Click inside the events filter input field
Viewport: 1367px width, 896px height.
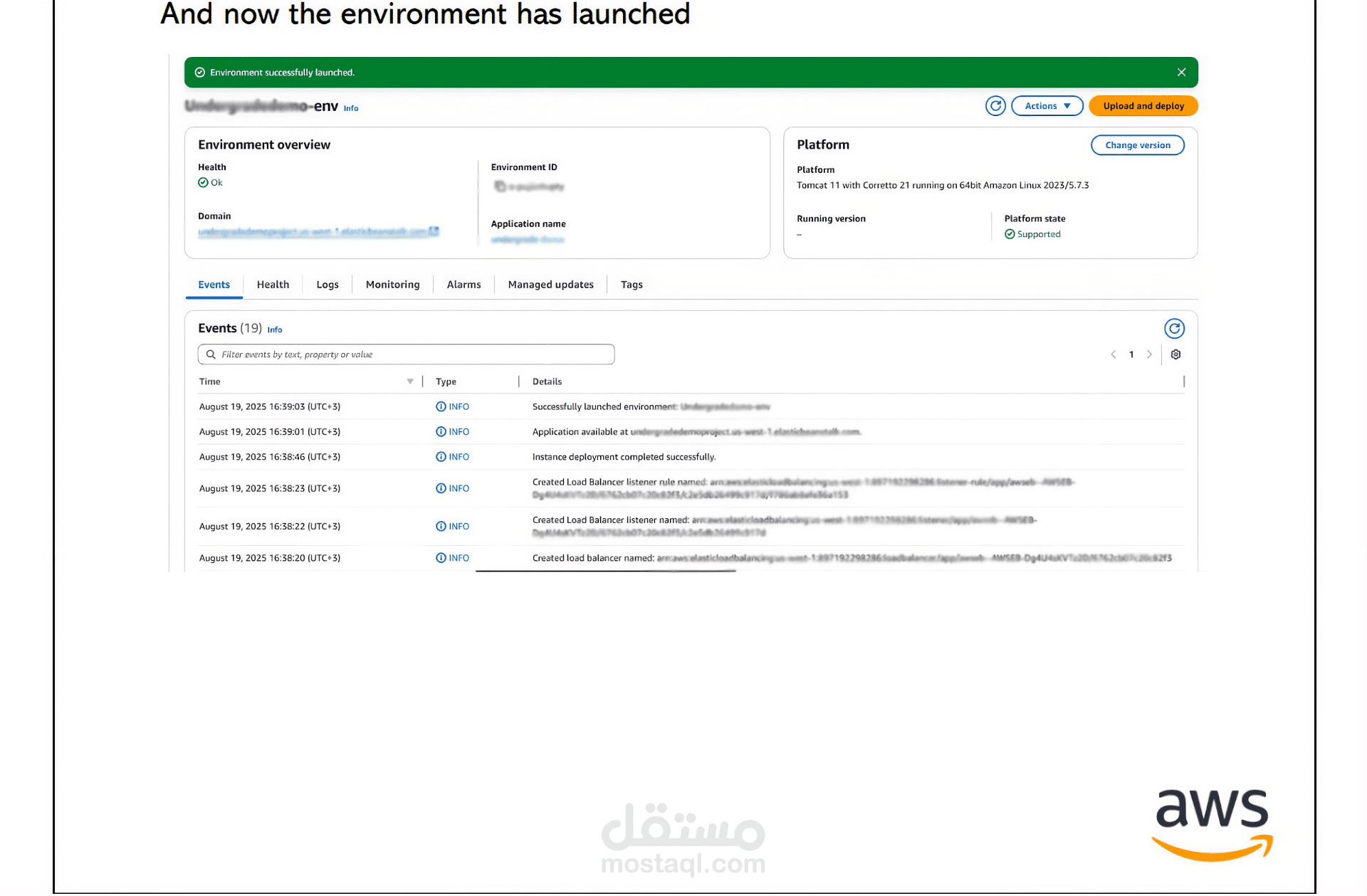406,354
